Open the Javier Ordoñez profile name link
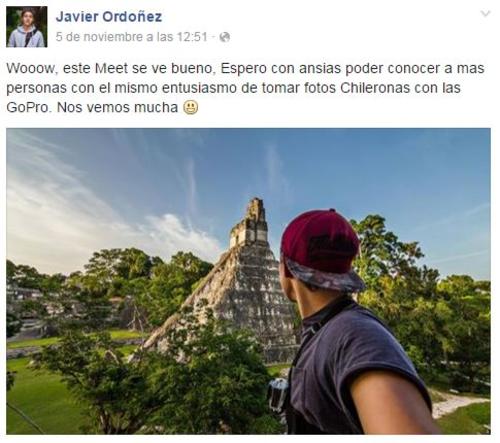 tap(109, 17)
